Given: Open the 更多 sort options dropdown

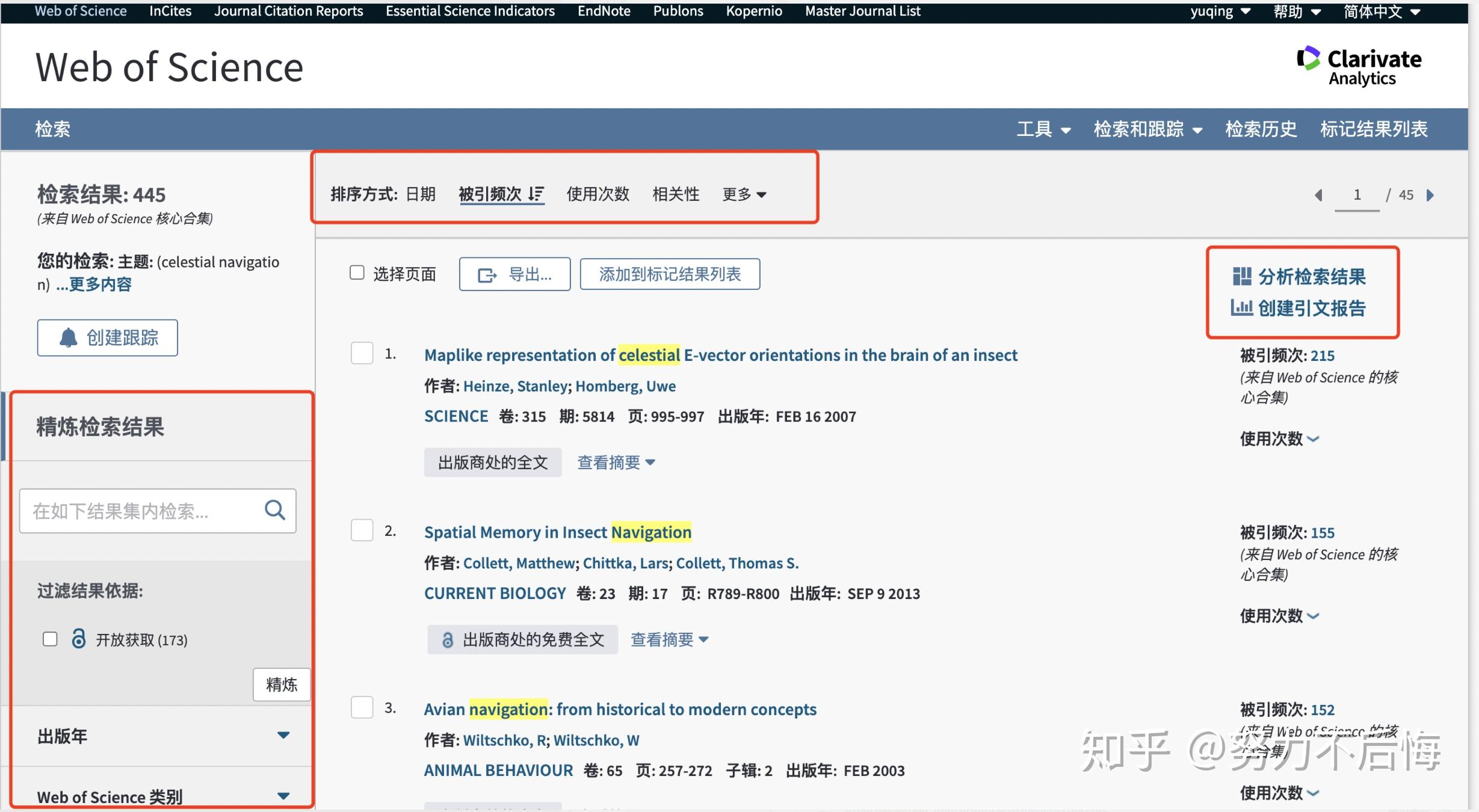Looking at the screenshot, I should [x=744, y=194].
